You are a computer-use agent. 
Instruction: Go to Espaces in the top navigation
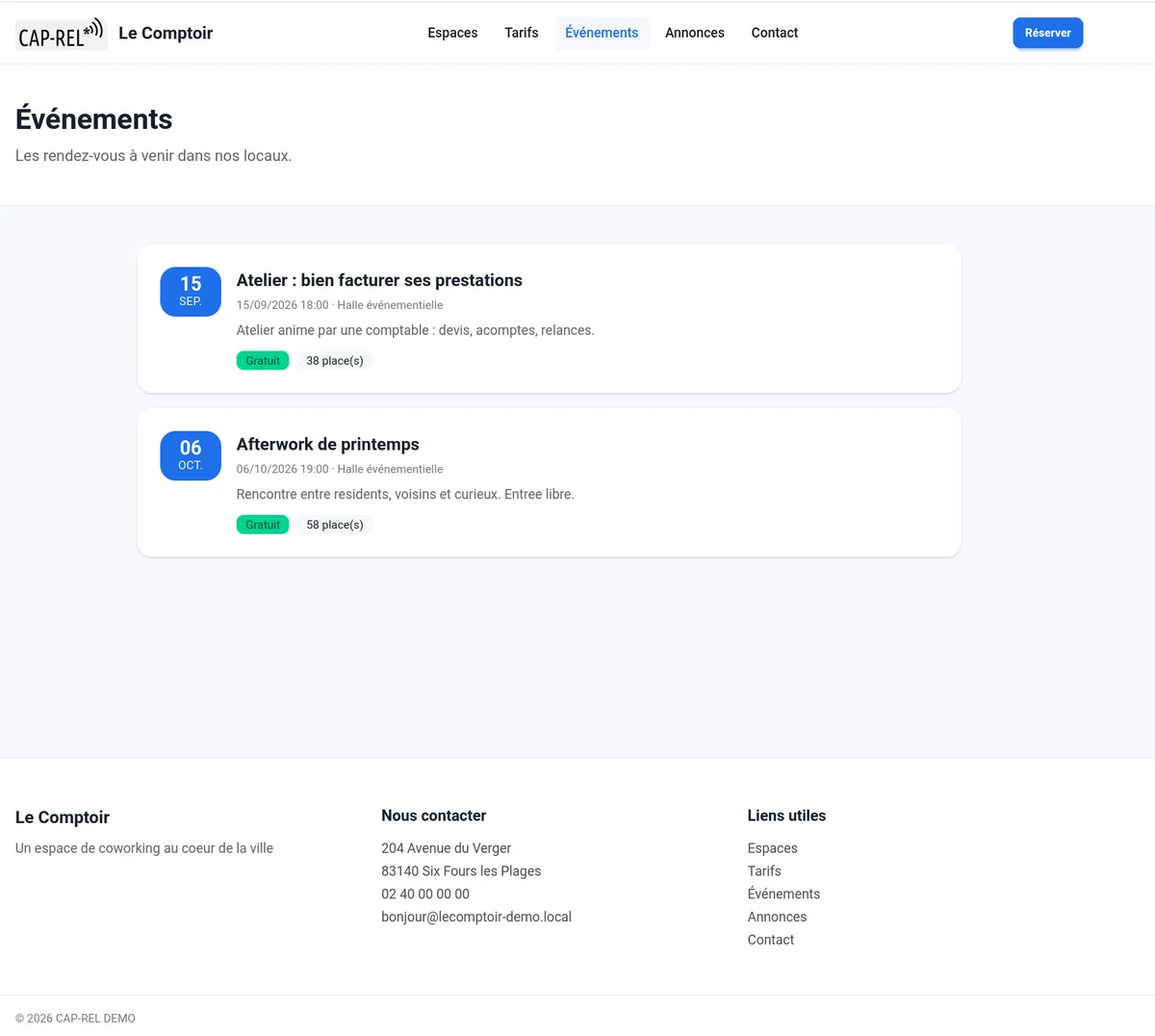(x=452, y=33)
